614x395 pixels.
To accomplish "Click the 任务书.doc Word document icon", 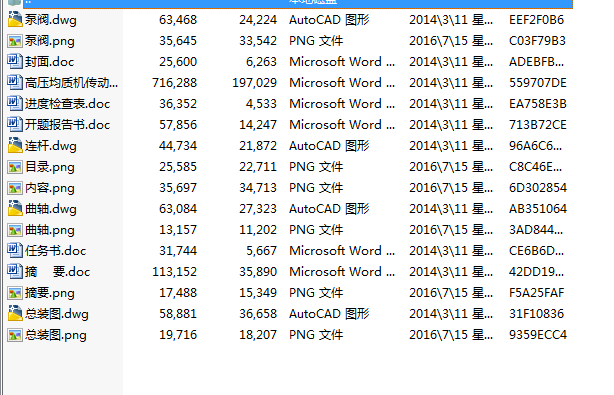I will 15,251.
